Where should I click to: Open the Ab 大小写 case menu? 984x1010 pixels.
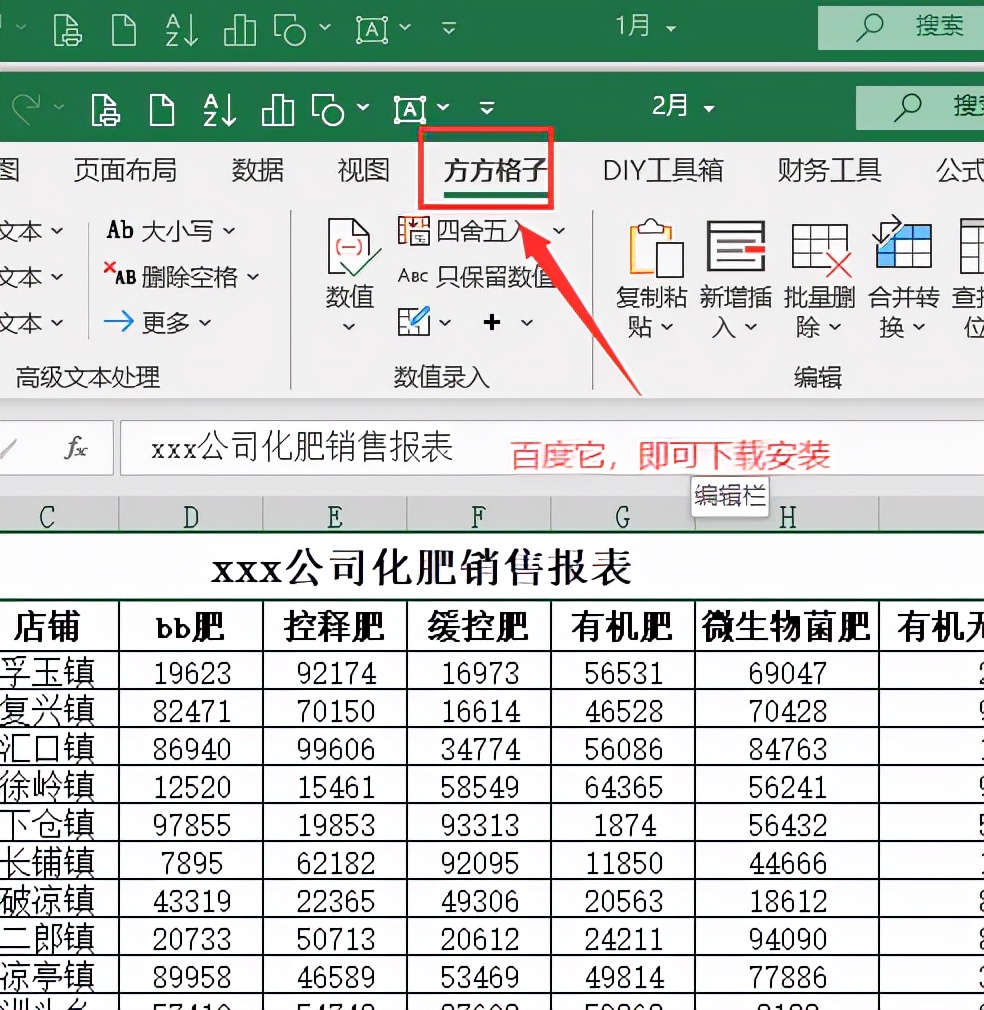click(x=171, y=231)
